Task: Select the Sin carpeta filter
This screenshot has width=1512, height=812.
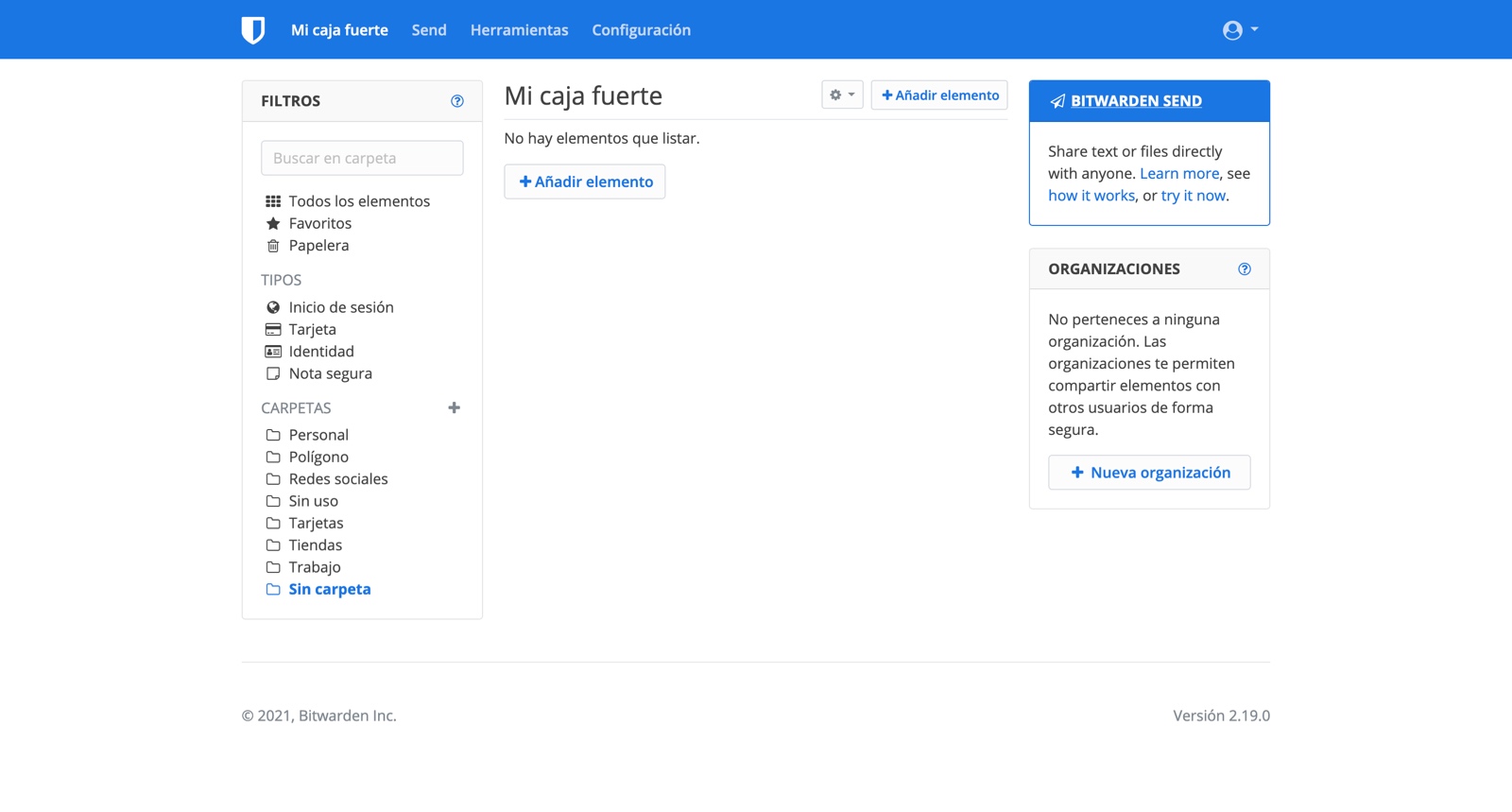Action: pos(329,589)
